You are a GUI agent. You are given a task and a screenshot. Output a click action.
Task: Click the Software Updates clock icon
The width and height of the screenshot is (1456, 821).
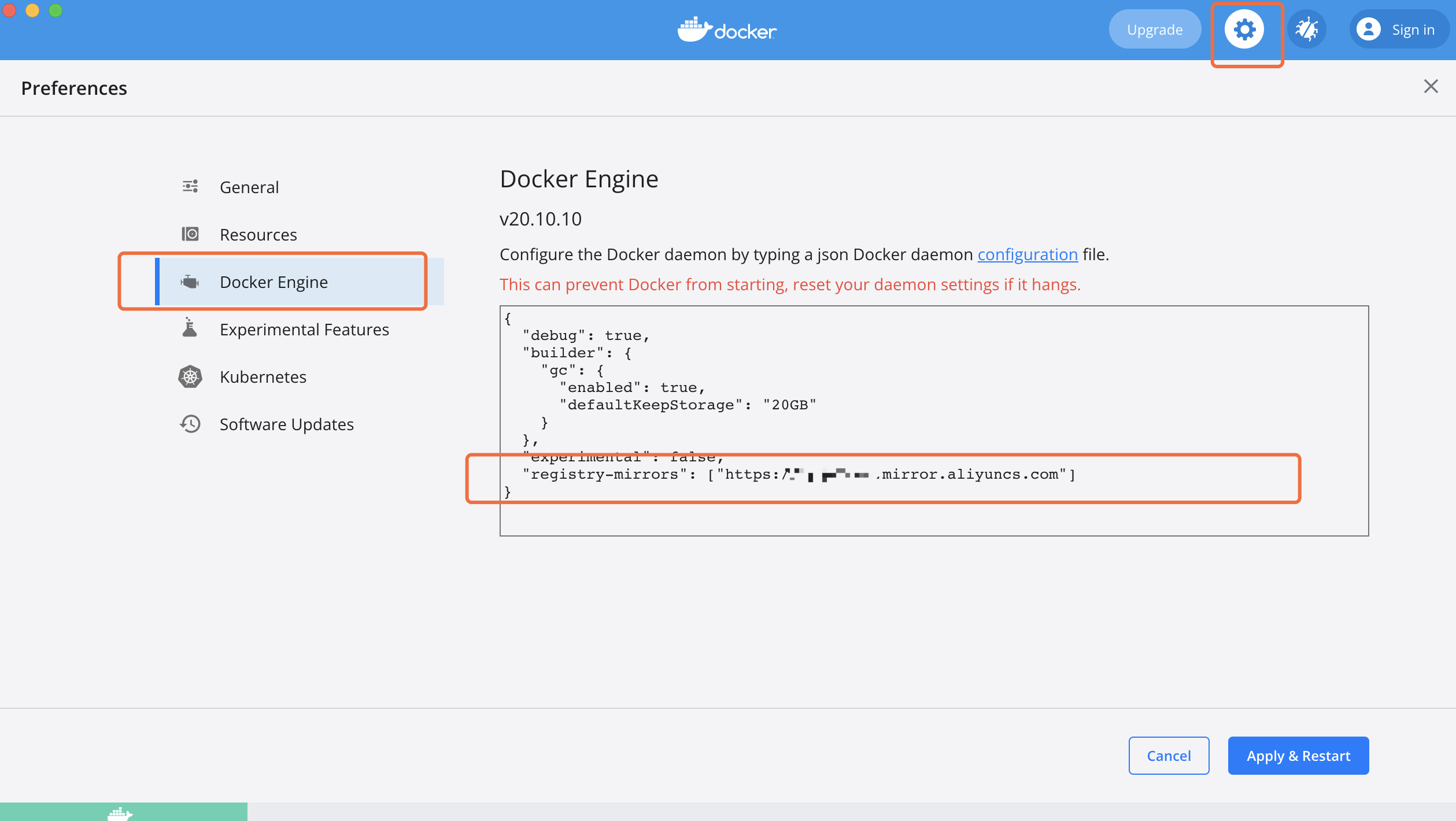coord(190,424)
